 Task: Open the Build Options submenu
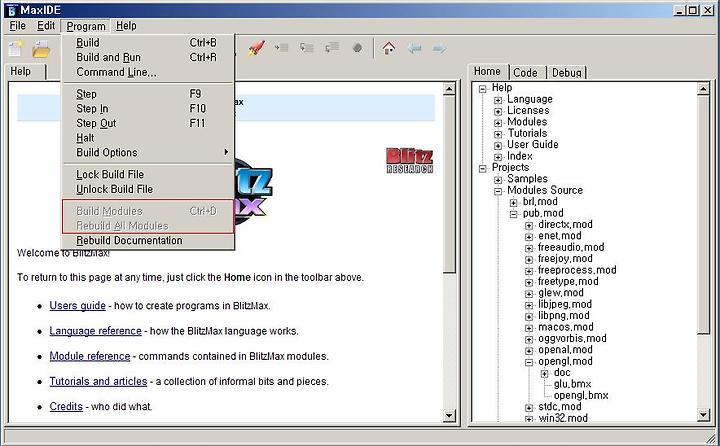click(148, 152)
